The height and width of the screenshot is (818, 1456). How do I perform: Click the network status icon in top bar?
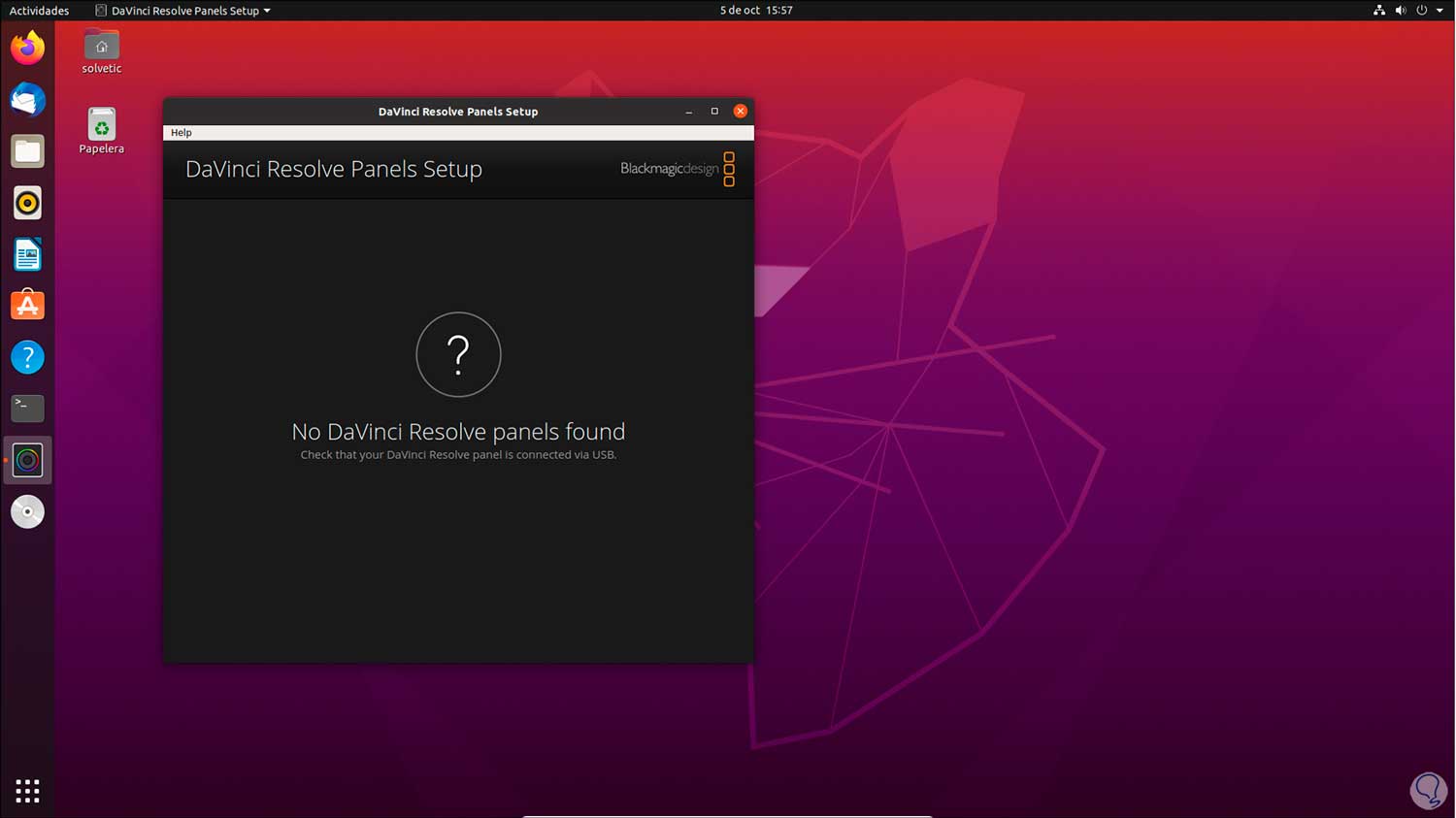click(x=1379, y=11)
